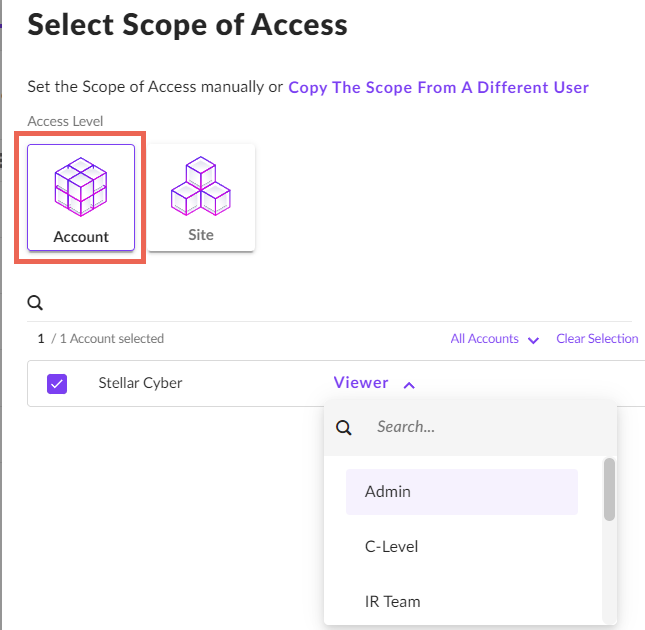This screenshot has height=630, width=645.
Task: Click the Site label under the cube
Action: click(x=200, y=235)
